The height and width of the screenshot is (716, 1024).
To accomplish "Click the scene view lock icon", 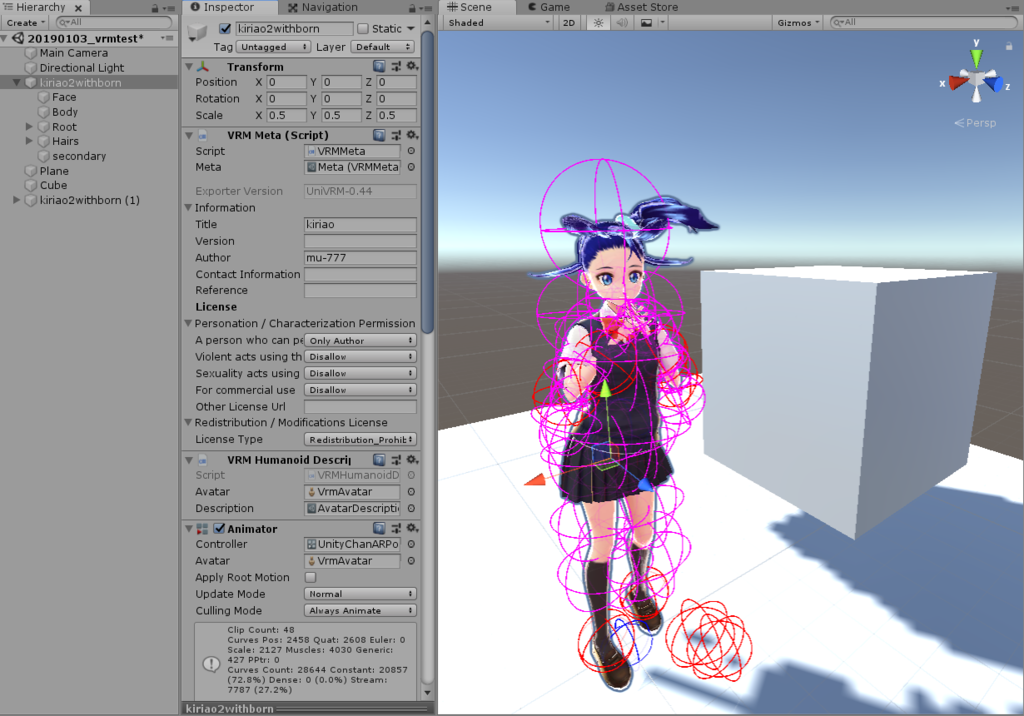I will pyautogui.click(x=1009, y=46).
